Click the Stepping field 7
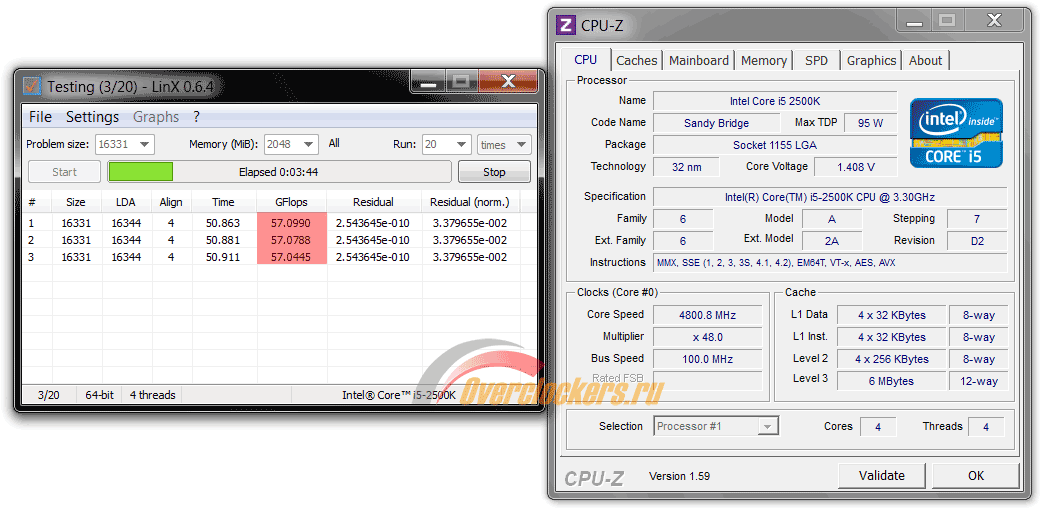The height and width of the screenshot is (509, 1042). tap(977, 219)
